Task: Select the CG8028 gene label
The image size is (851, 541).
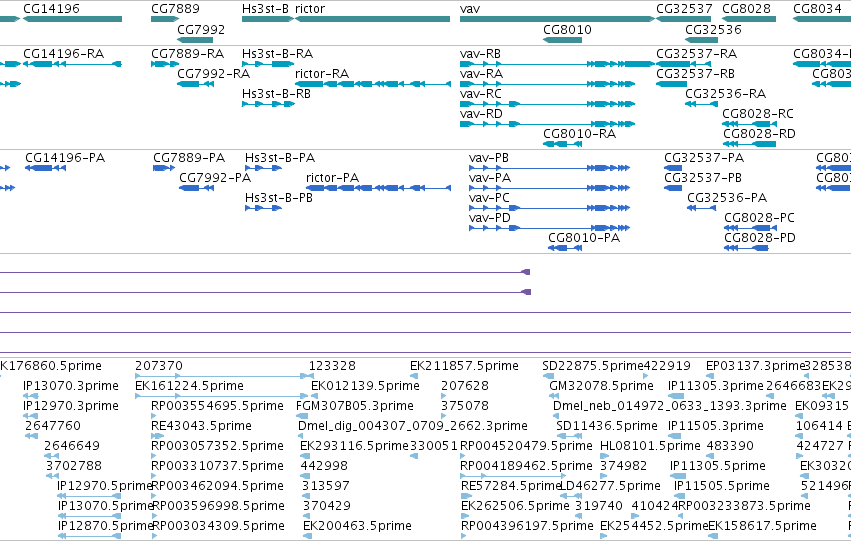Action: [746, 9]
